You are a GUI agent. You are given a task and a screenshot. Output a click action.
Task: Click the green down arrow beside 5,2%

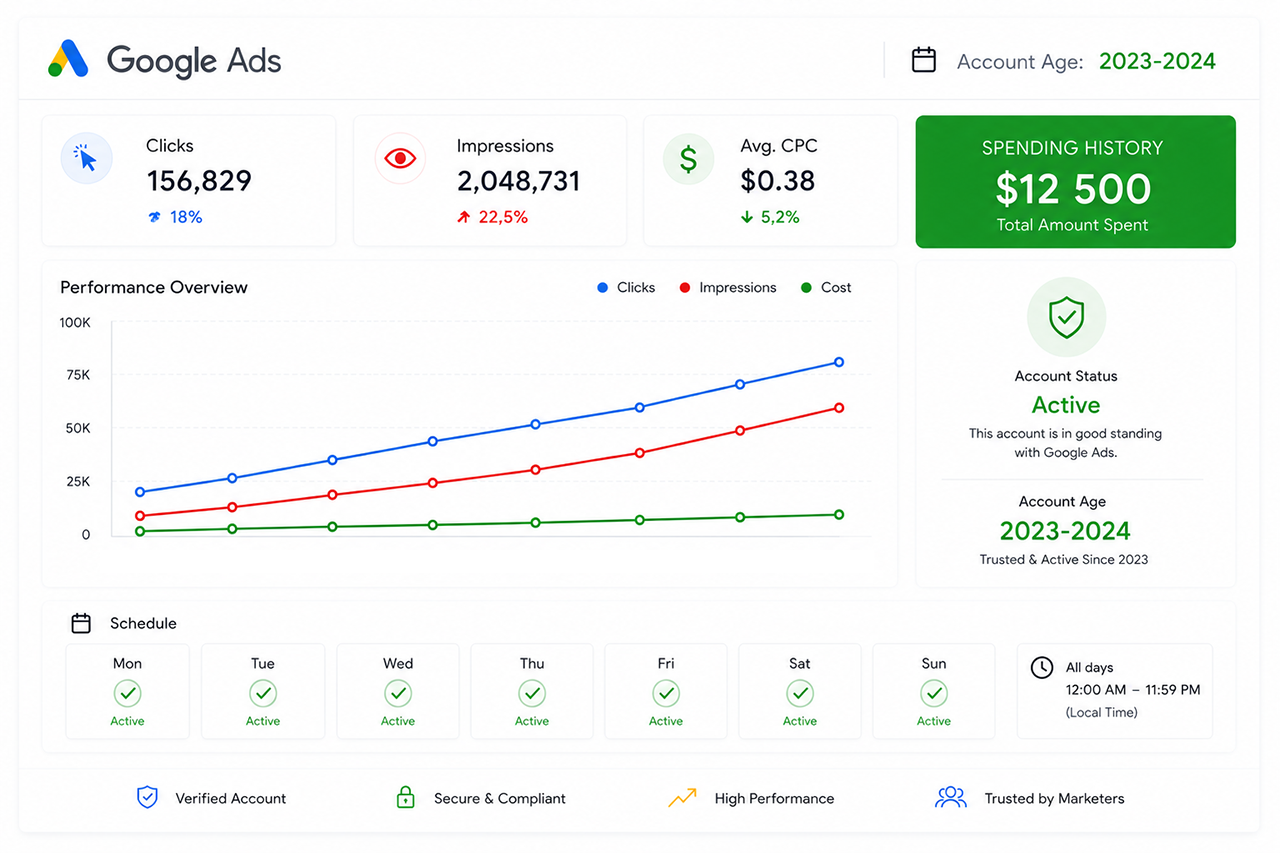coord(747,217)
